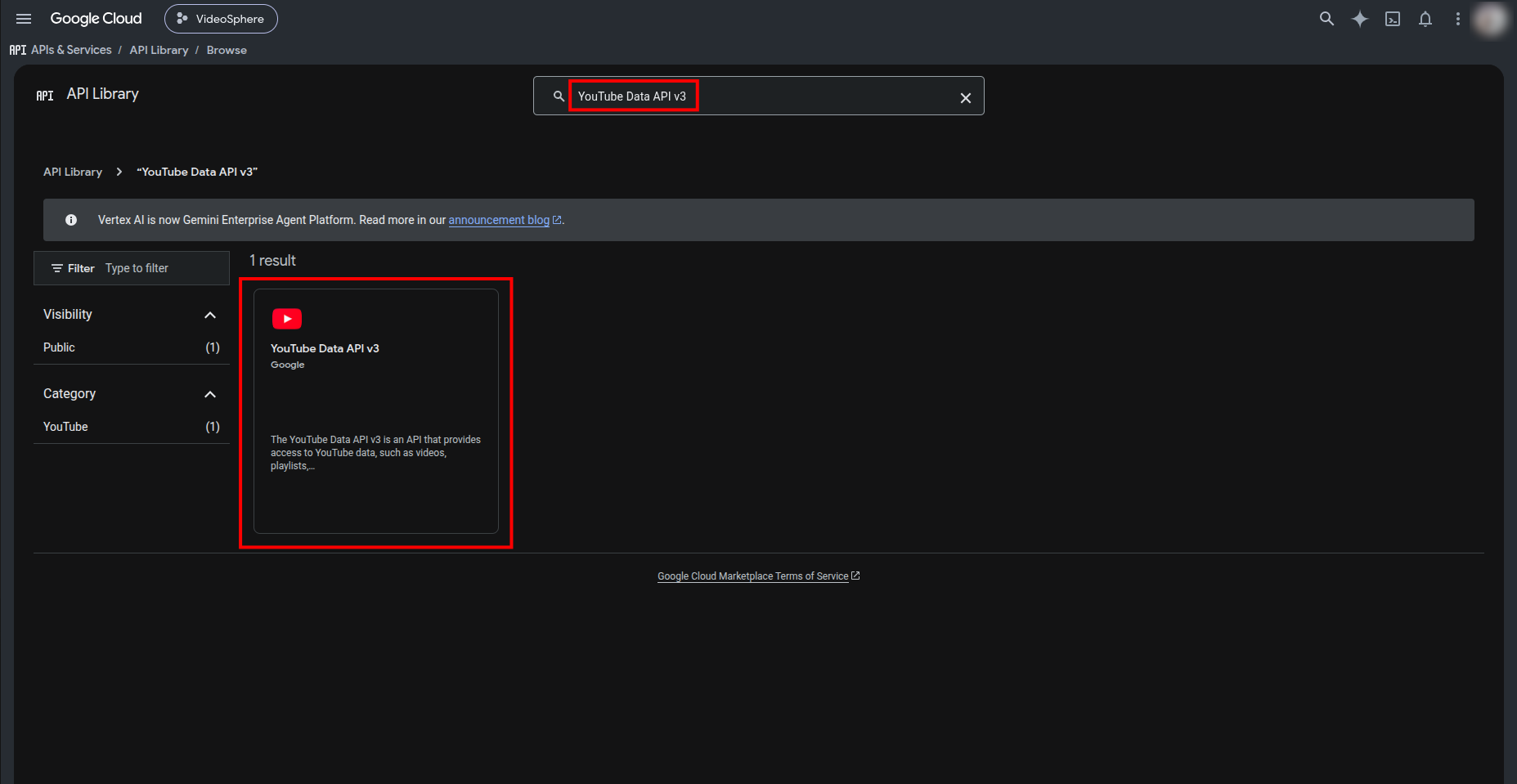The height and width of the screenshot is (784, 1517).
Task: Clear the API search with the X button
Action: point(965,98)
